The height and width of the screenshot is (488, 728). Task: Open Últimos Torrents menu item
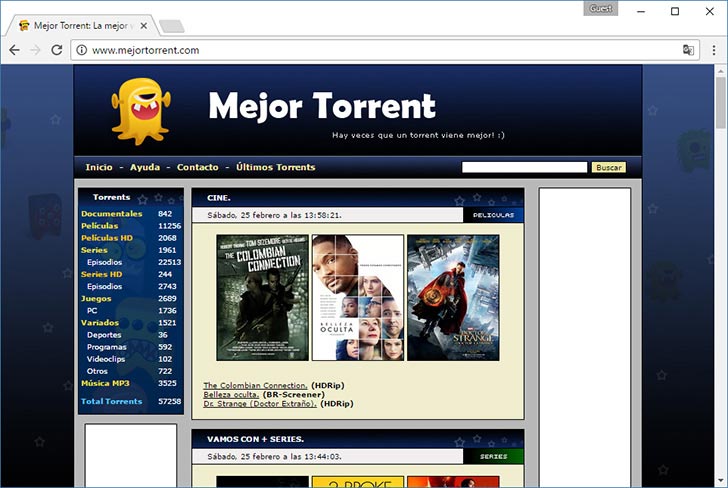(x=276, y=167)
